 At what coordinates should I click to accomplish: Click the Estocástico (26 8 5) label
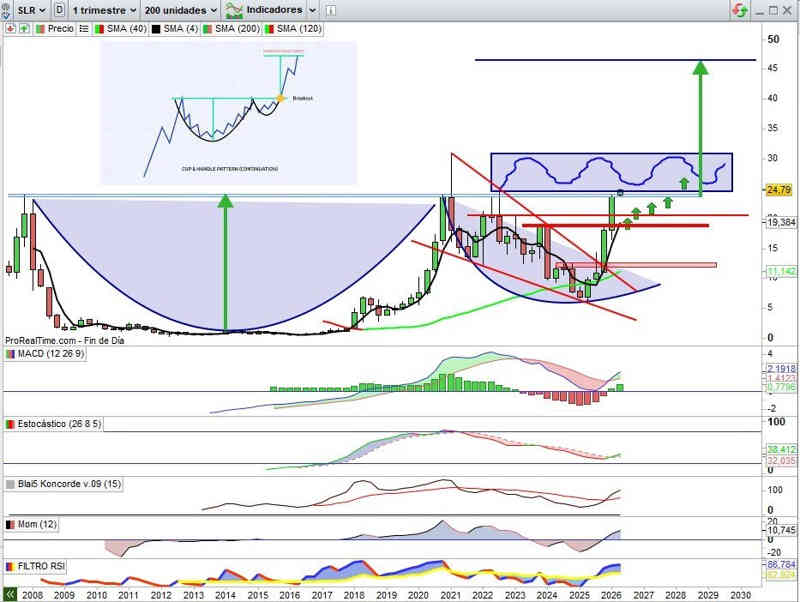pos(60,424)
